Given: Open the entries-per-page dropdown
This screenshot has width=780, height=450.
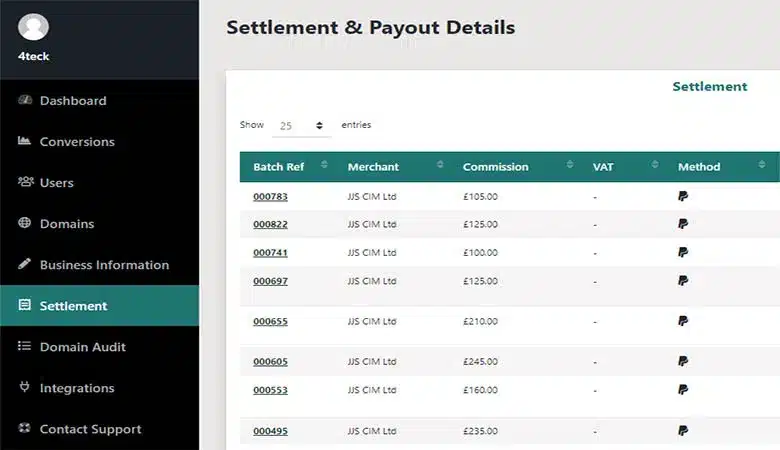Looking at the screenshot, I should [x=301, y=126].
